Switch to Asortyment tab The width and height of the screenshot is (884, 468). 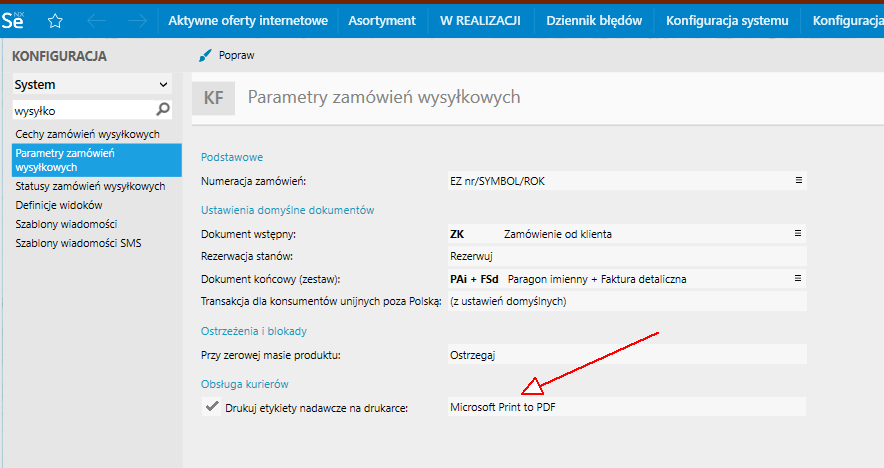382,21
